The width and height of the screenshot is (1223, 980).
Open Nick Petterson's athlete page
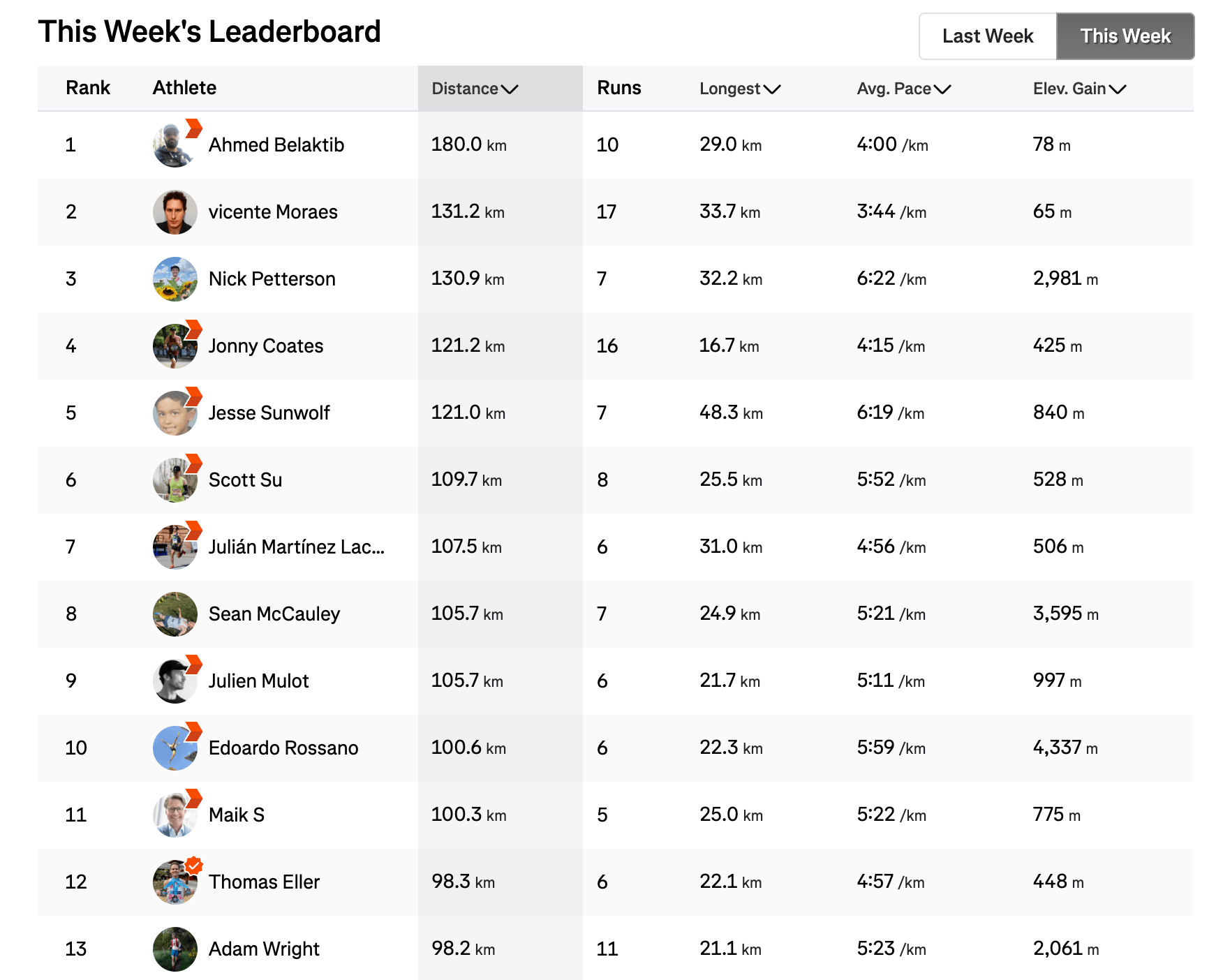pos(272,279)
